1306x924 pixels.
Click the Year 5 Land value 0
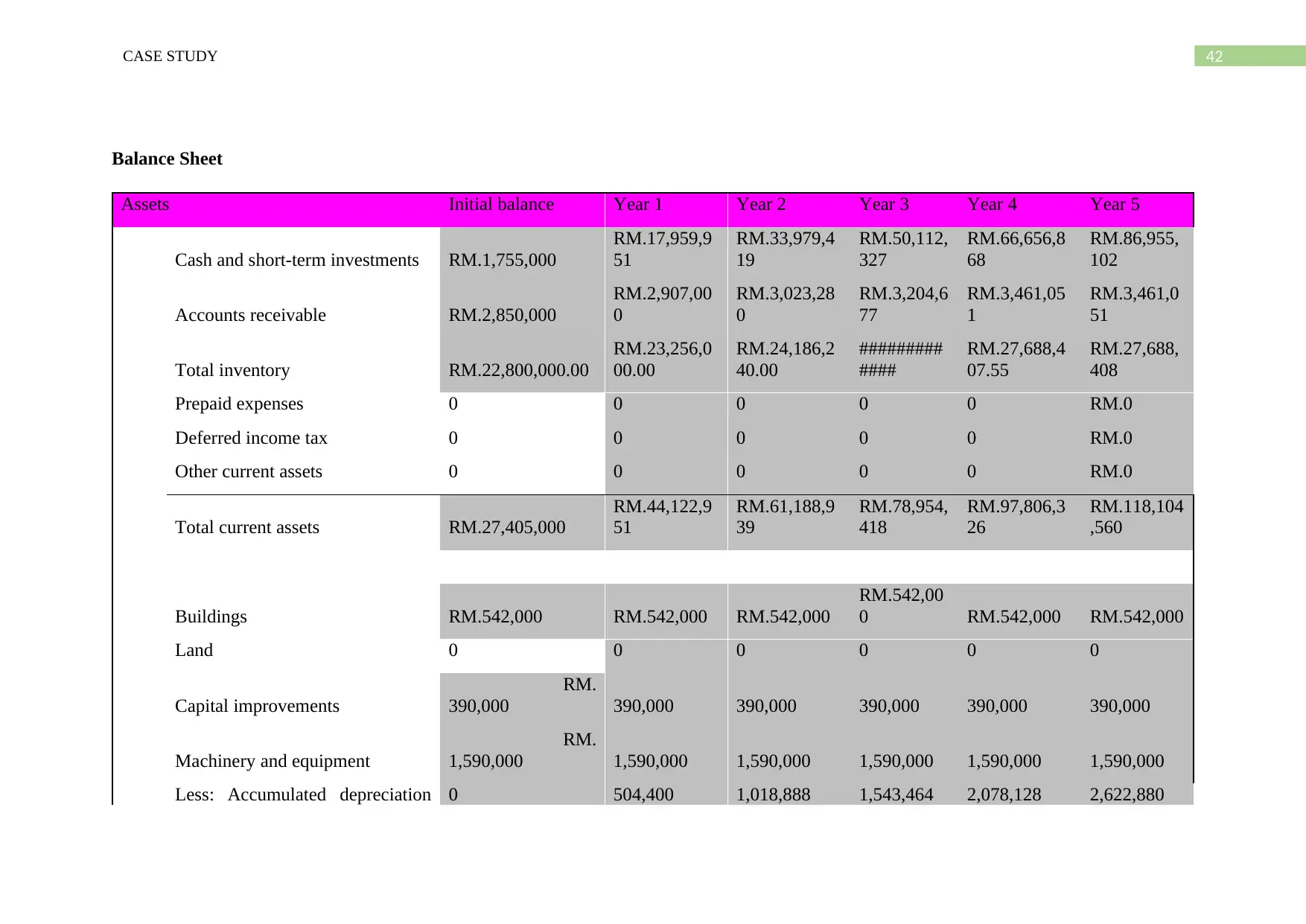(1095, 650)
